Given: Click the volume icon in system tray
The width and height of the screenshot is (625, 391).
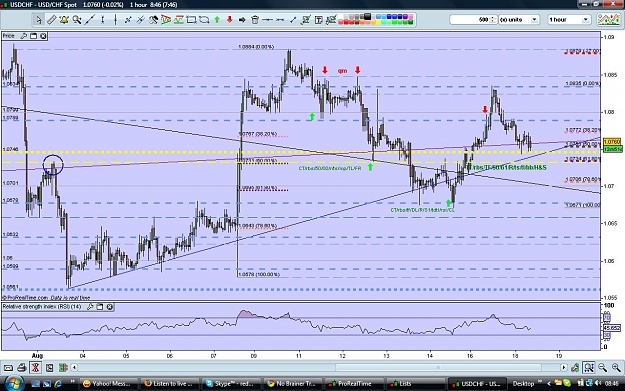Looking at the screenshot, I should 598,383.
